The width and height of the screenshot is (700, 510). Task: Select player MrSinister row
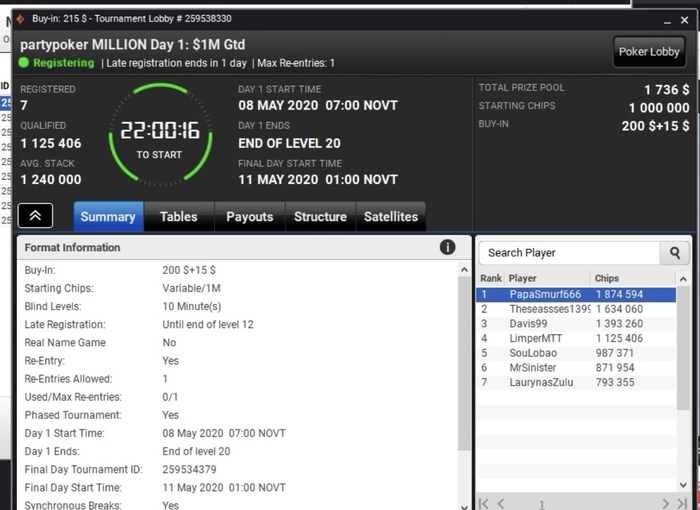click(x=576, y=368)
